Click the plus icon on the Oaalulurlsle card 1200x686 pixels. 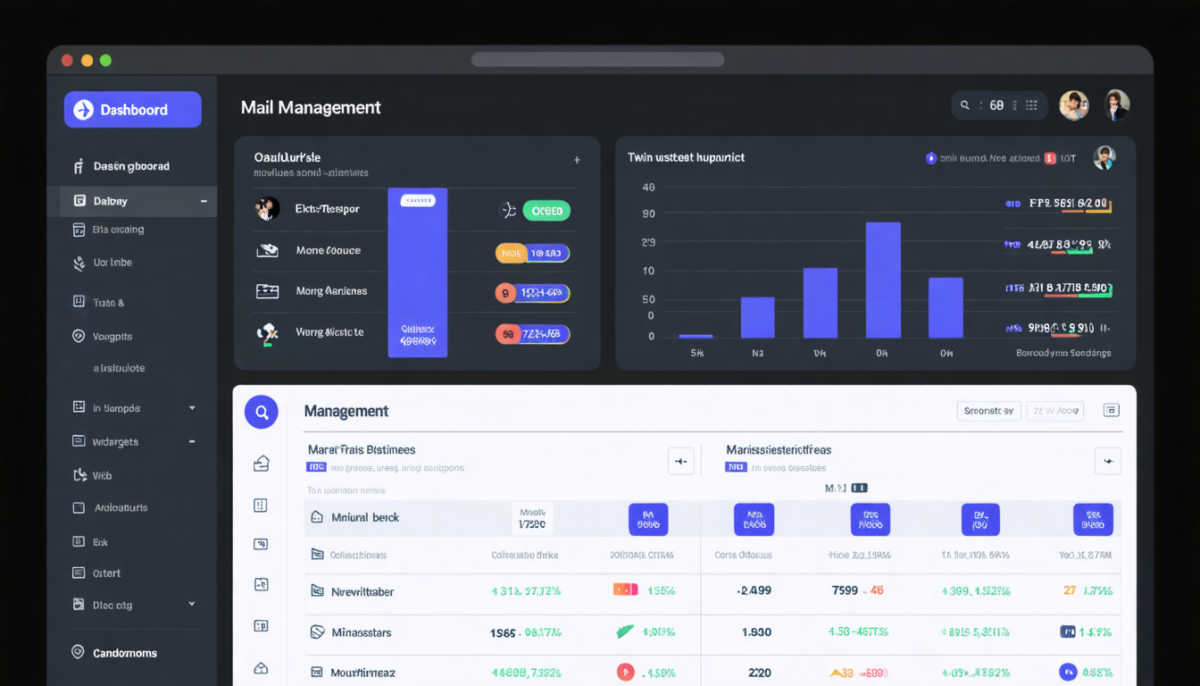577,159
